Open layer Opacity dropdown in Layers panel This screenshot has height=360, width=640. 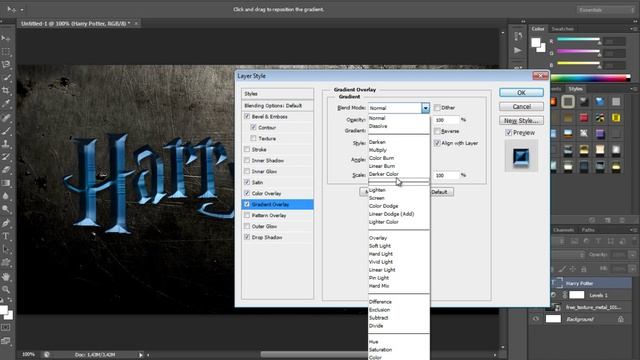tap(632, 255)
